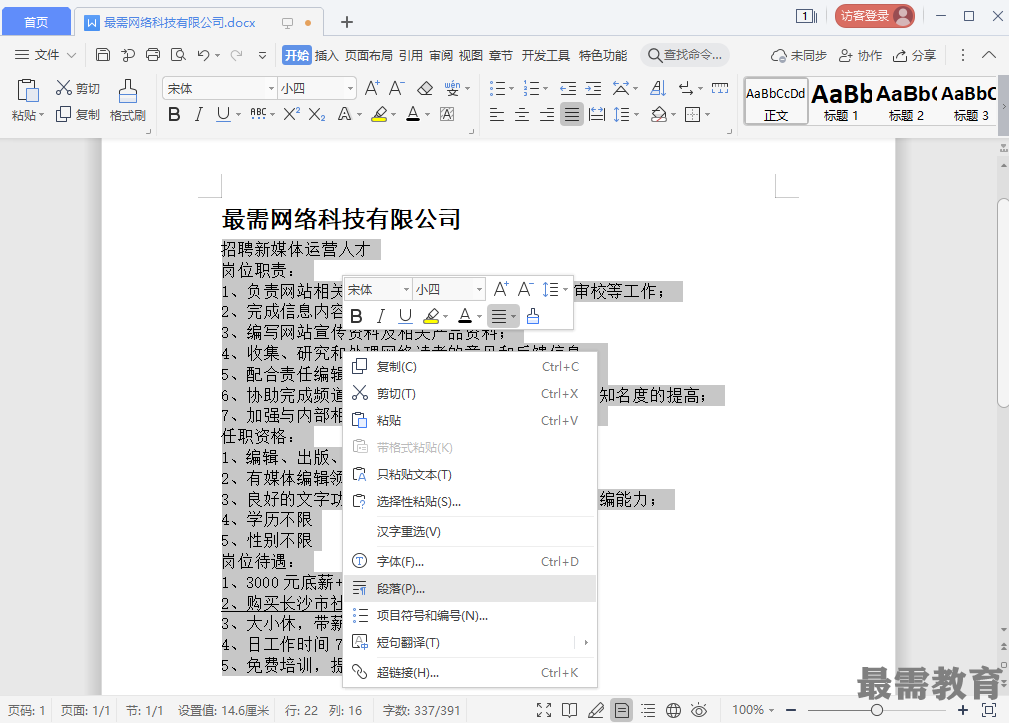Click the font color A button in ribbon
The width and height of the screenshot is (1009, 723).
pos(413,114)
